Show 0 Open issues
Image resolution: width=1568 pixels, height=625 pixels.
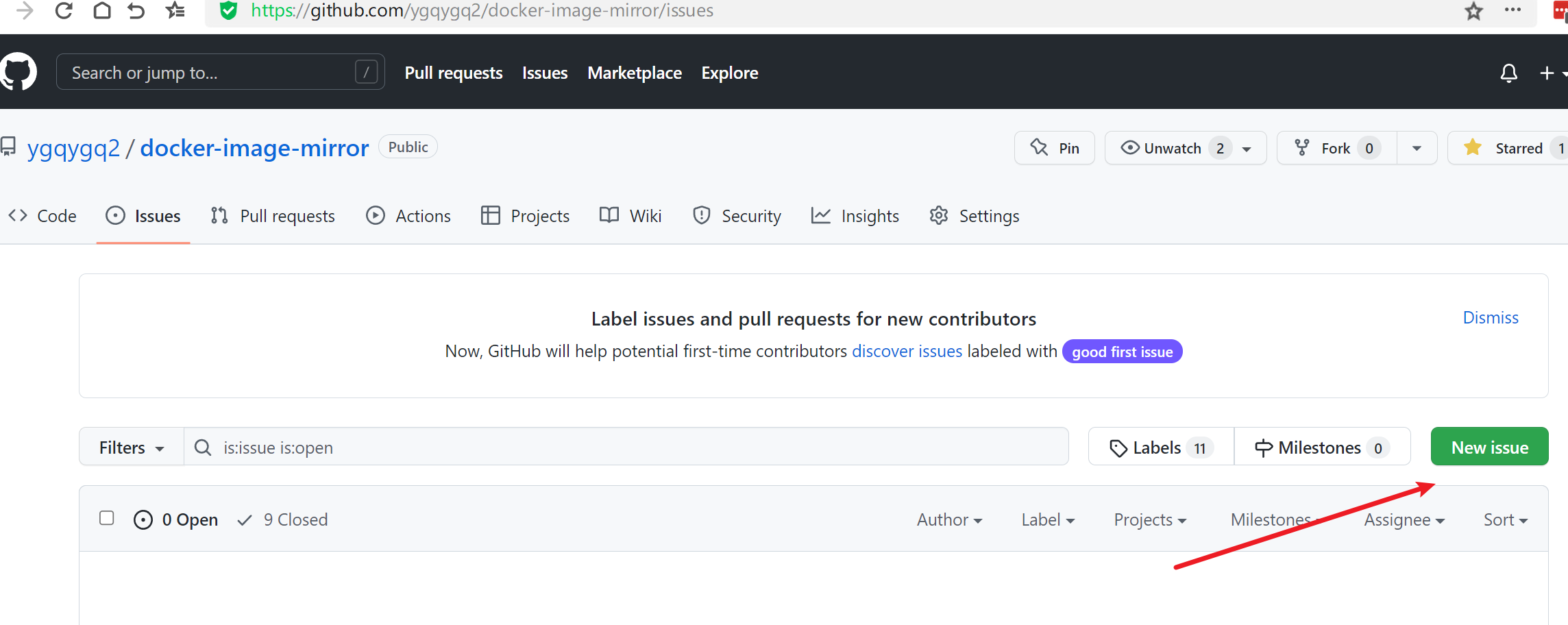pos(176,519)
